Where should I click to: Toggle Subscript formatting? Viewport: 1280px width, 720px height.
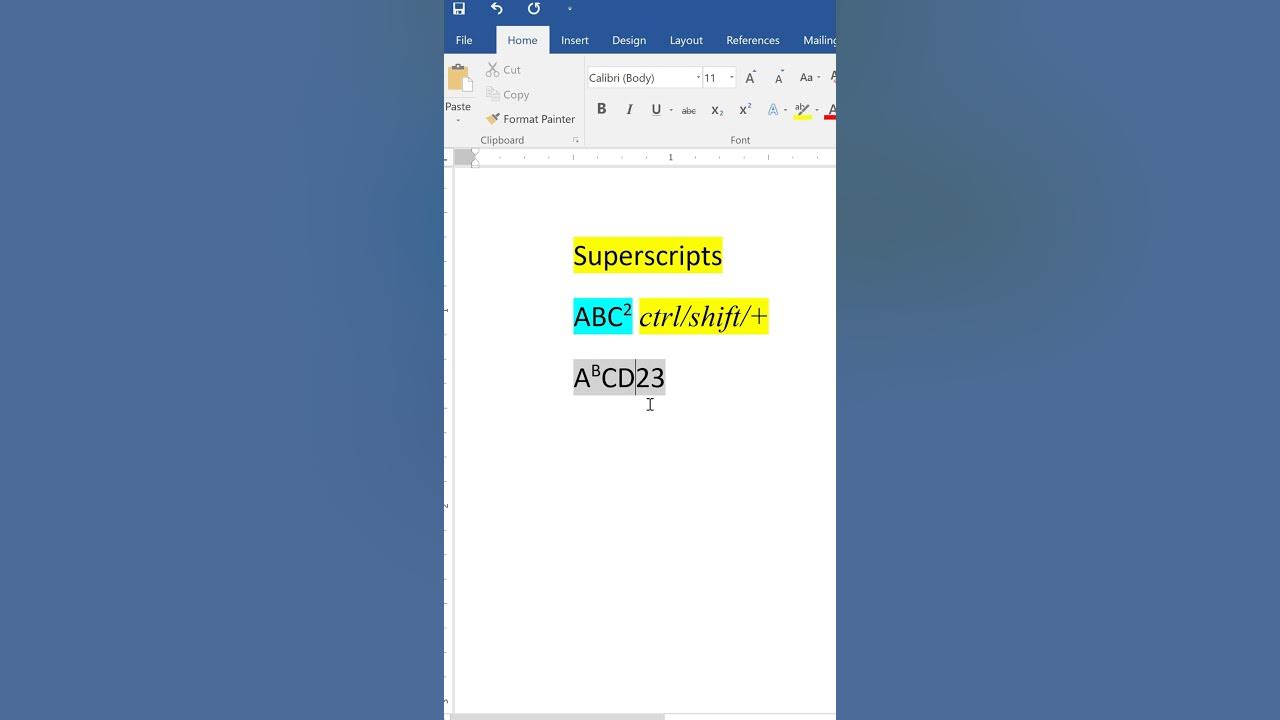click(717, 110)
